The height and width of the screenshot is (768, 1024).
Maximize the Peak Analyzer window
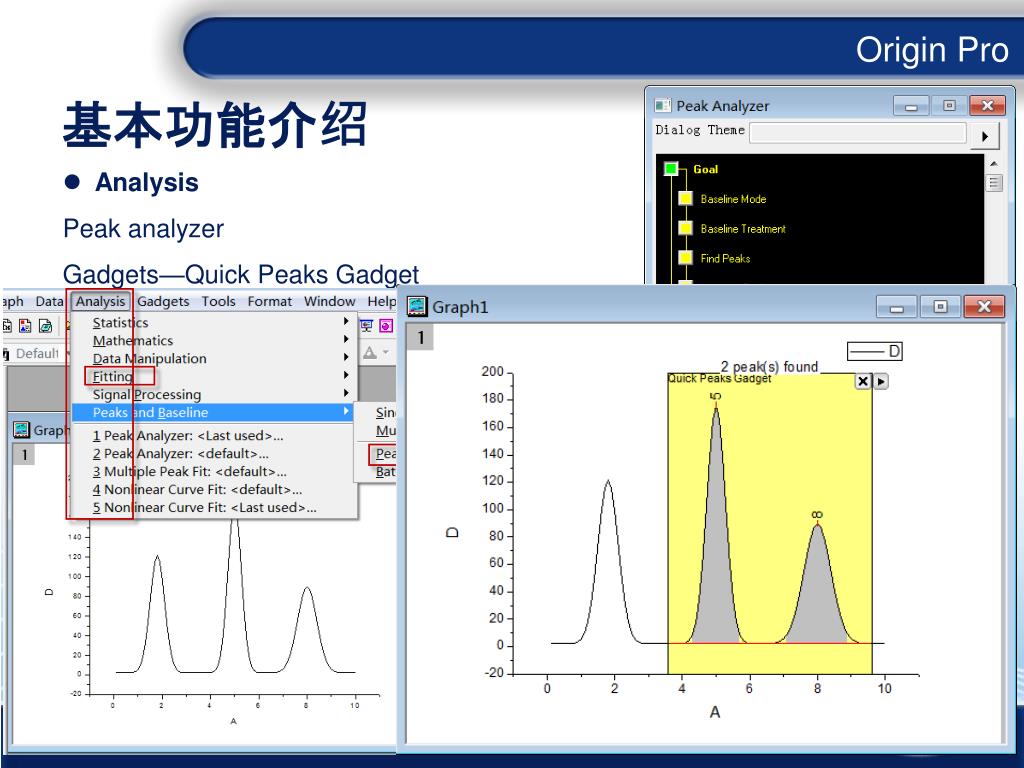949,106
